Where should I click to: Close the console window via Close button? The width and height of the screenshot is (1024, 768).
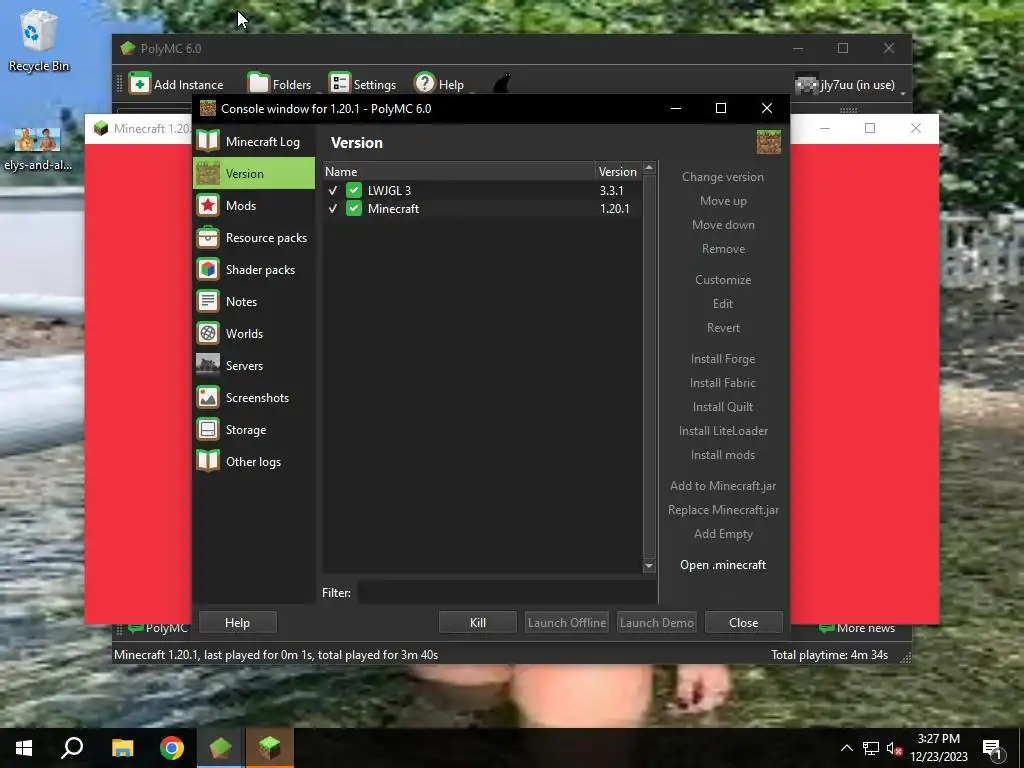743,622
